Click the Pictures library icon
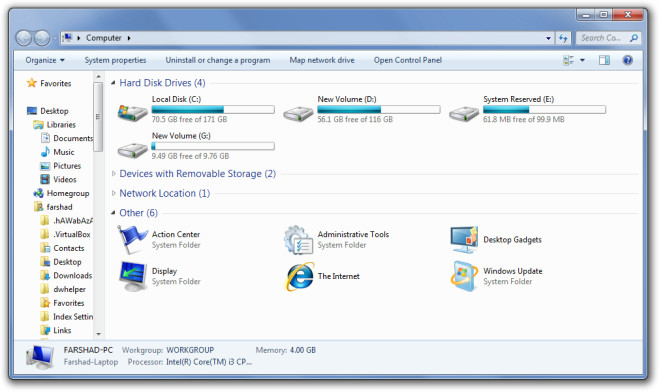The width and height of the screenshot is (660, 392). 45,166
